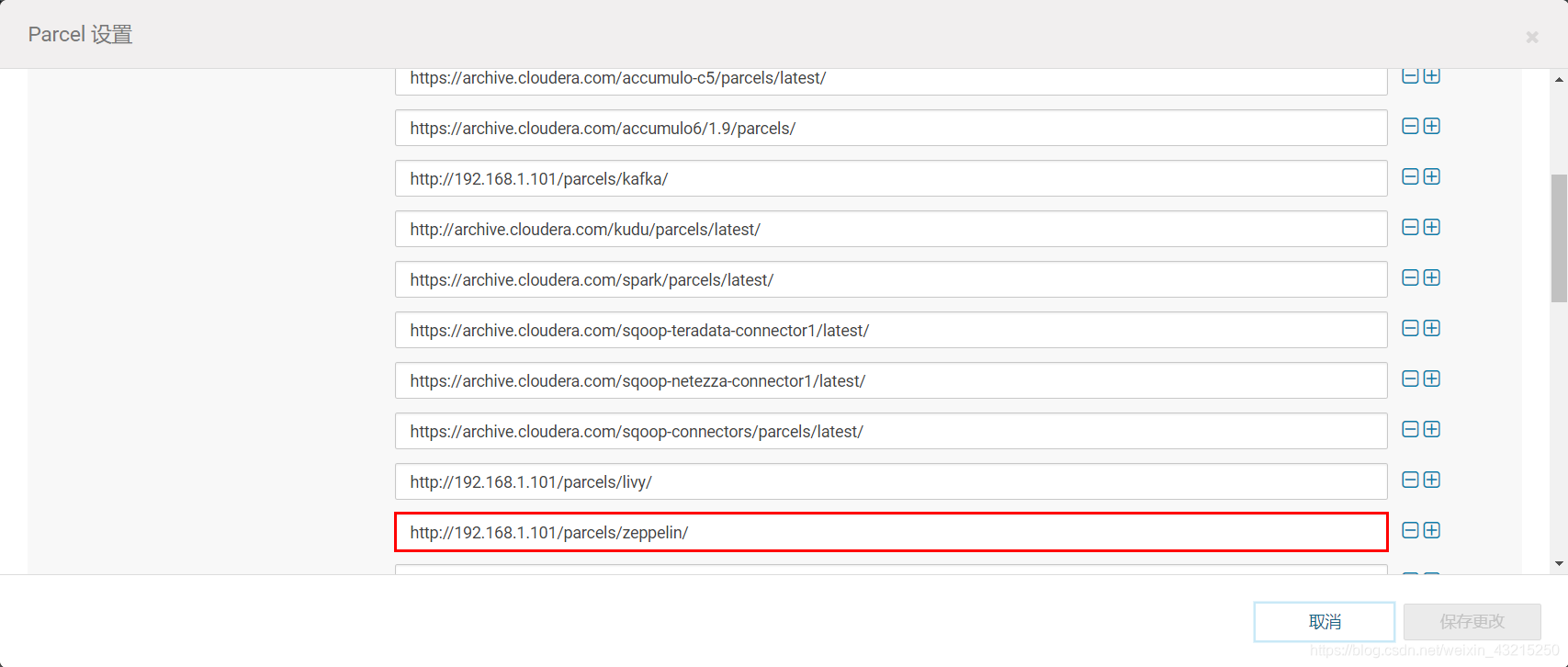This screenshot has height=667, width=1568.
Task: Add a row after sqoop-teradata-connector1 URL
Action: [1431, 328]
